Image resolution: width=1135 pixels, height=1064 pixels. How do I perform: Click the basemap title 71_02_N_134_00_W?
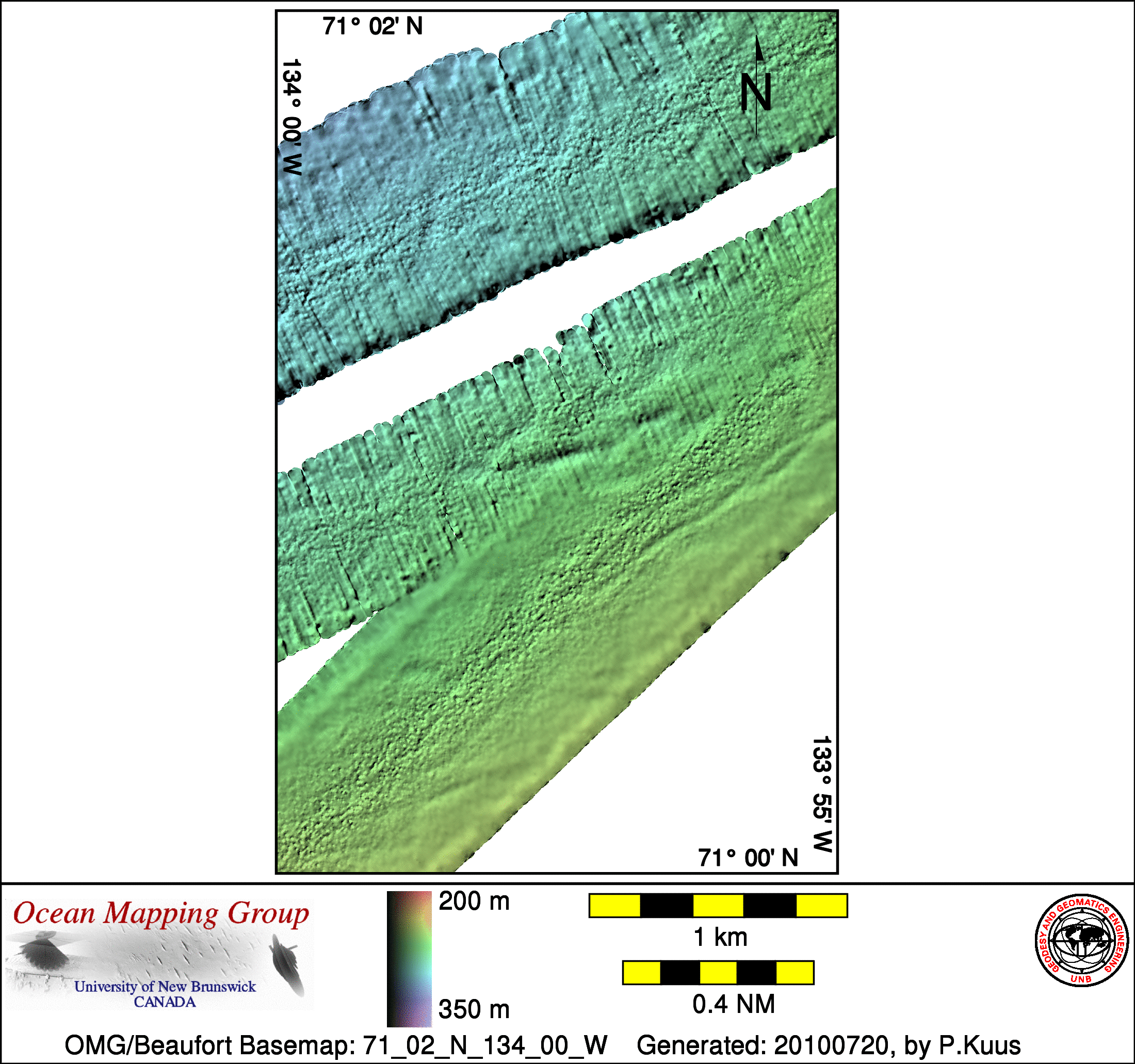tap(336, 1046)
